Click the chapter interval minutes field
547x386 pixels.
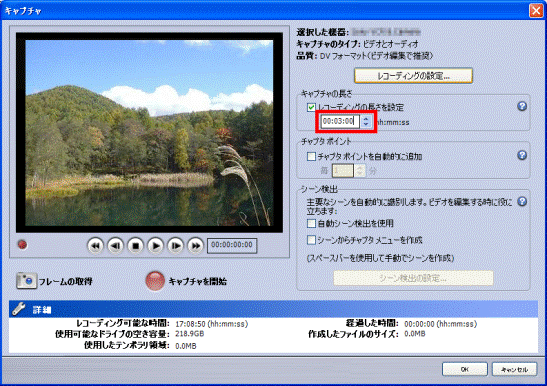coord(343,171)
